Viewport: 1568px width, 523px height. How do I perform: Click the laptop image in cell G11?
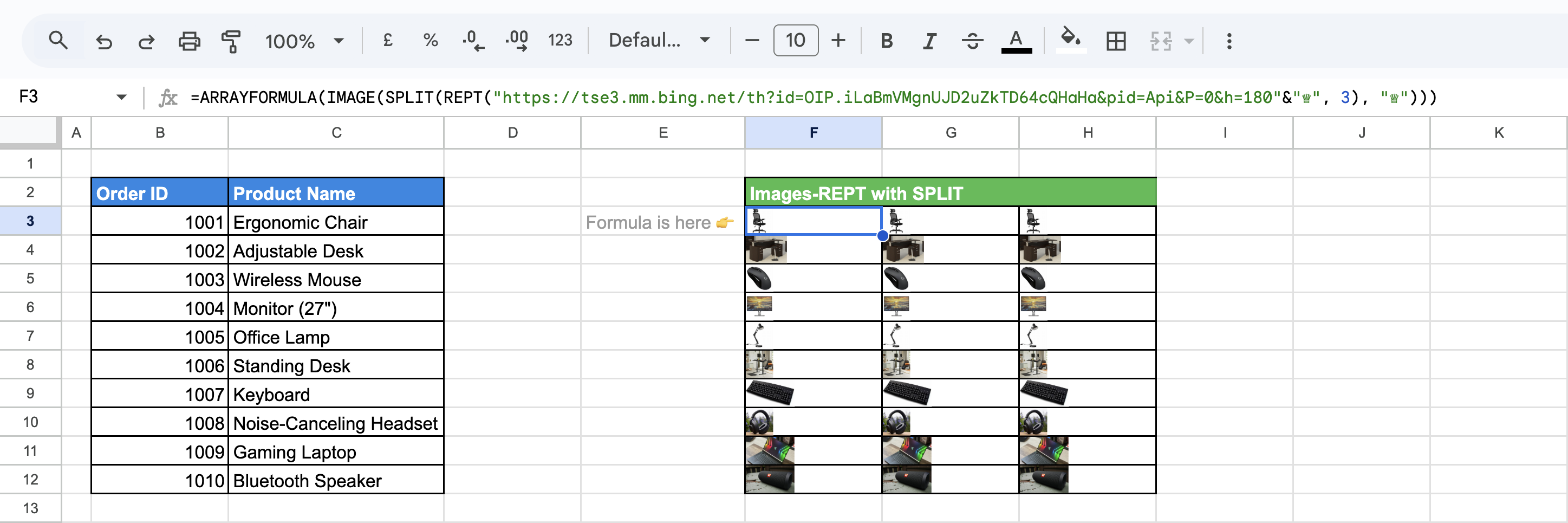pos(907,450)
